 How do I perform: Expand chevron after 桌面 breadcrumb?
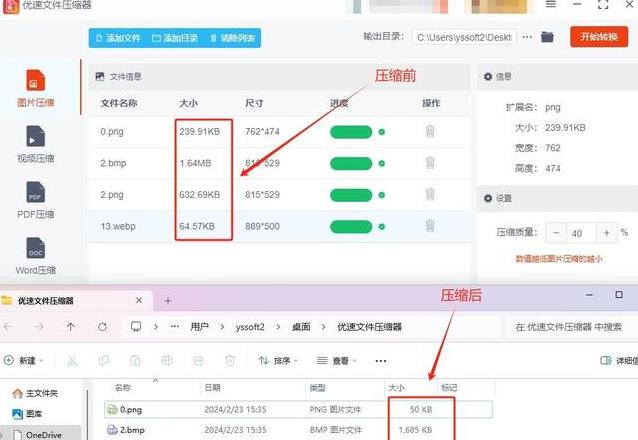click(x=324, y=327)
